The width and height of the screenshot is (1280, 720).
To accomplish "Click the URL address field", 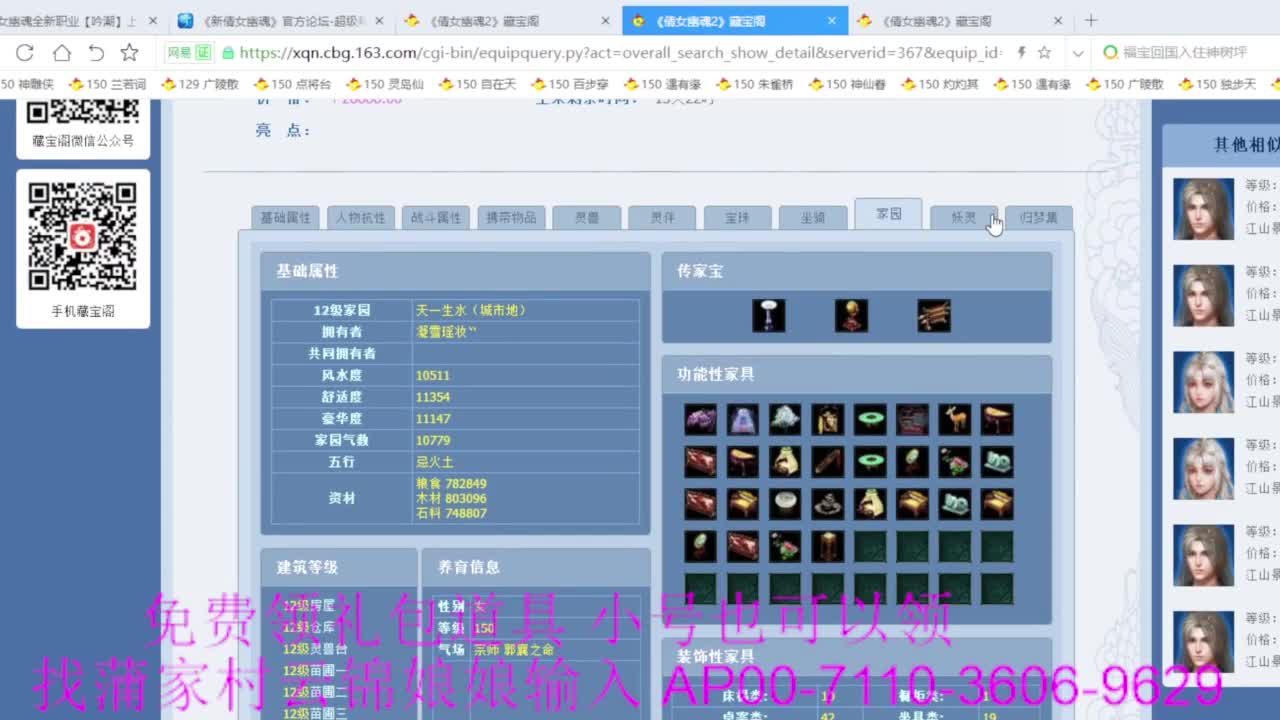I will (620, 53).
